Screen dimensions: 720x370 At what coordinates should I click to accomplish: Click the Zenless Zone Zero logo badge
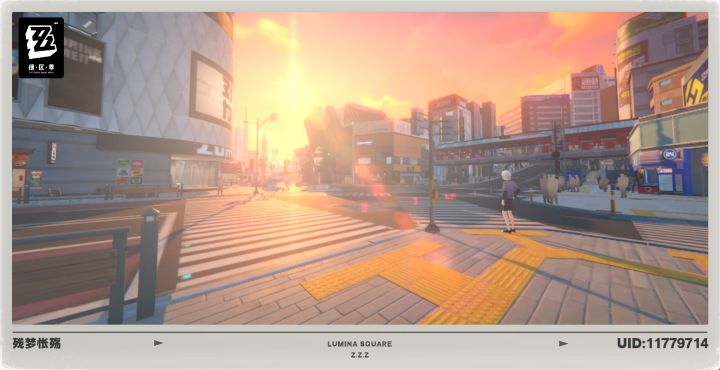coord(41,47)
